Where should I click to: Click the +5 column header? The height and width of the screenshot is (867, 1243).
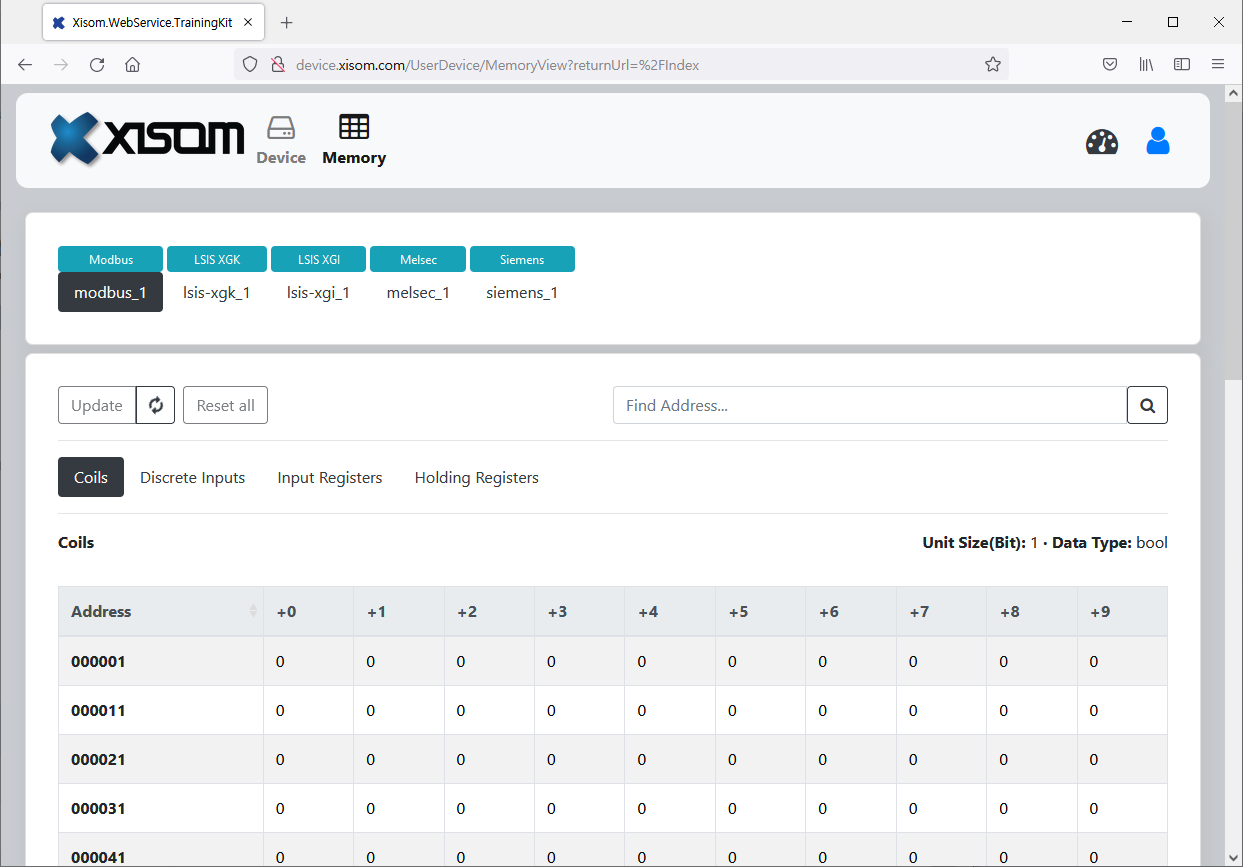pyautogui.click(x=760, y=611)
